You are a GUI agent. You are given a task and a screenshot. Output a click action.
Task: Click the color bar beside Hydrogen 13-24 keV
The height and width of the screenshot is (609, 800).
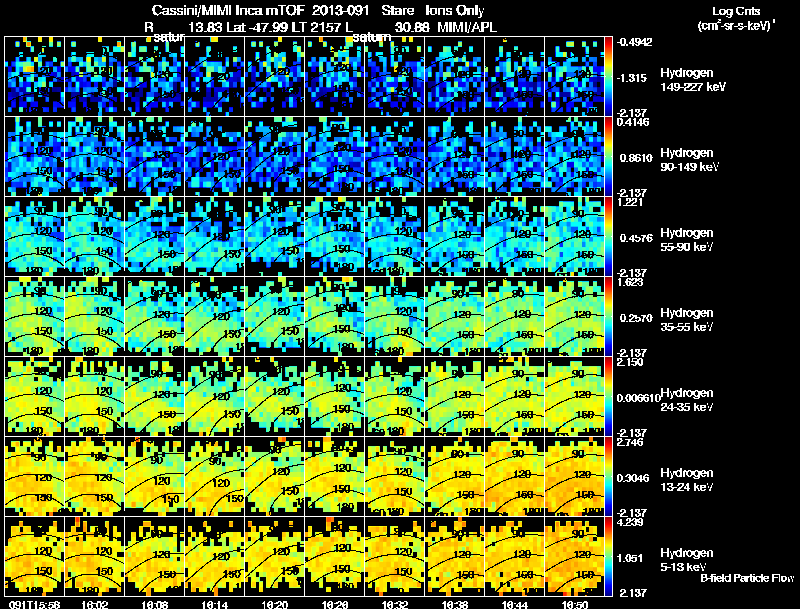[608, 476]
